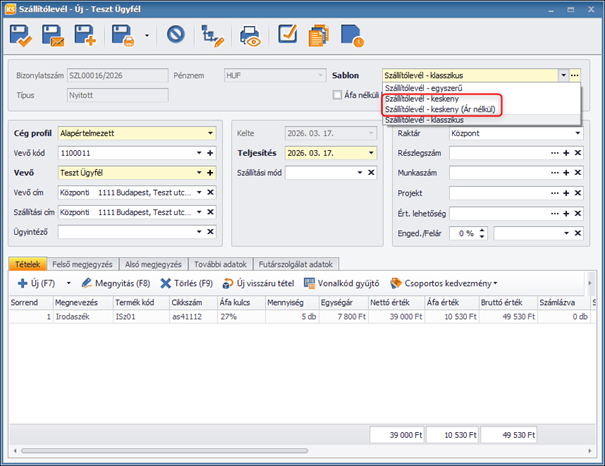Expand the Új (F7) arrow

point(68,283)
